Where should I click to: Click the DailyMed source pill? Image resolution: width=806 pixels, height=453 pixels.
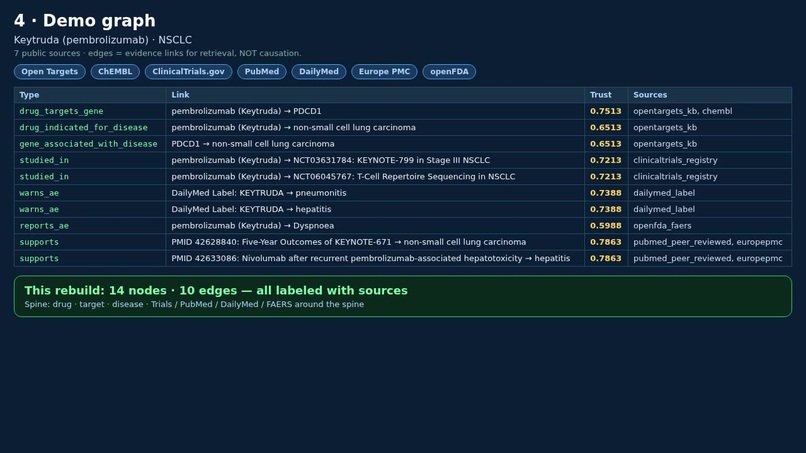click(319, 71)
